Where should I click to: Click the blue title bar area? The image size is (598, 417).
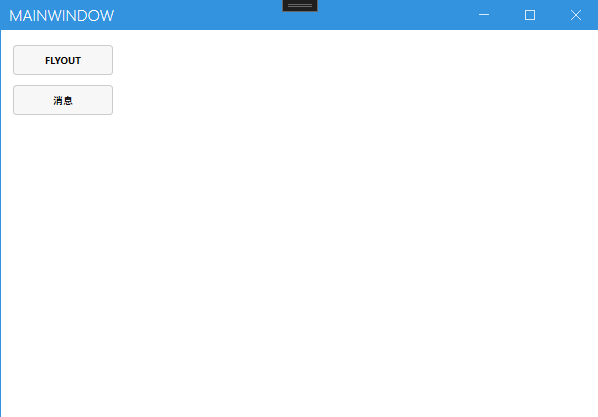tap(381, 15)
